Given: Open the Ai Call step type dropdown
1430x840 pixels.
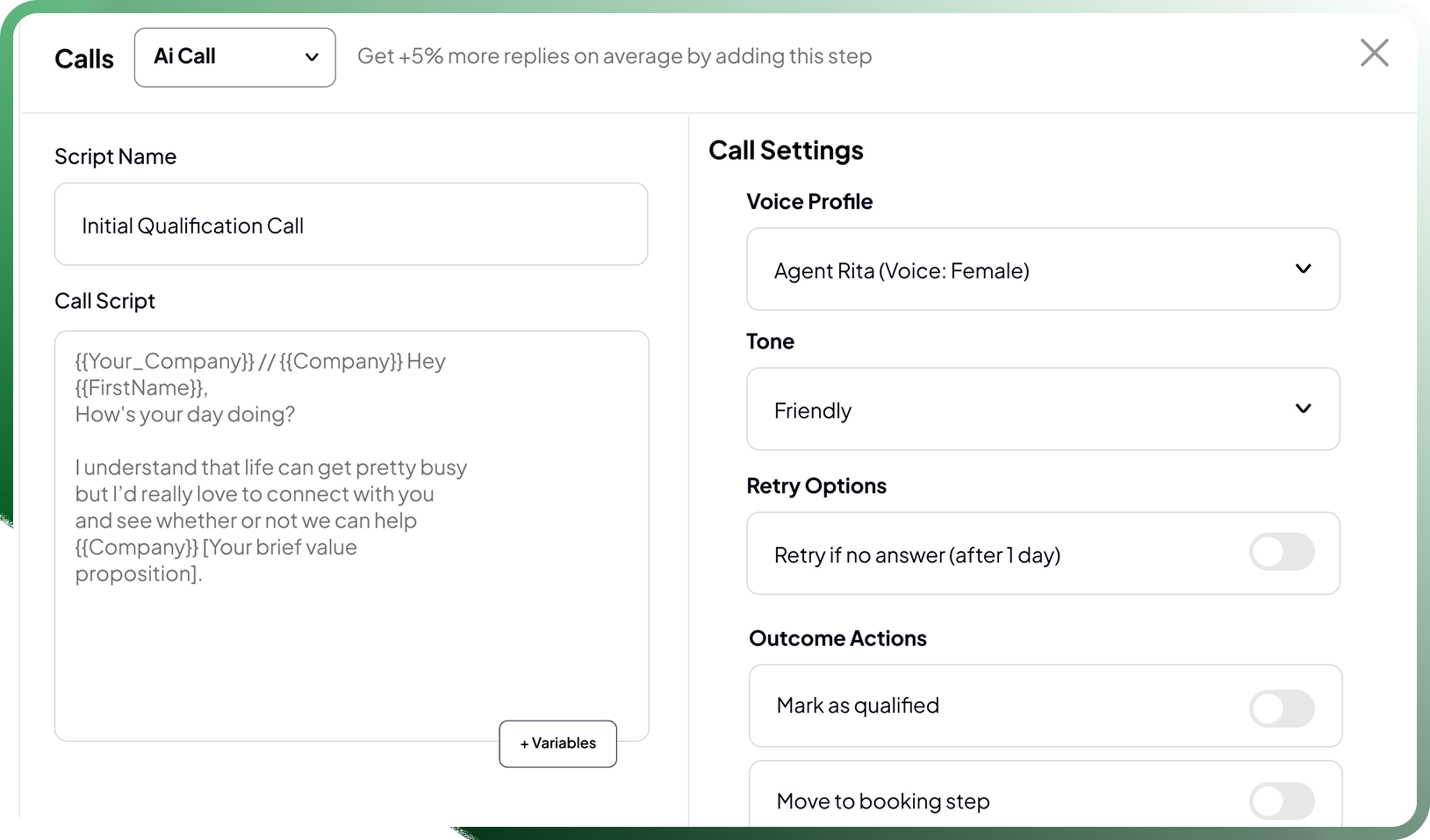Looking at the screenshot, I should pyautogui.click(x=234, y=58).
